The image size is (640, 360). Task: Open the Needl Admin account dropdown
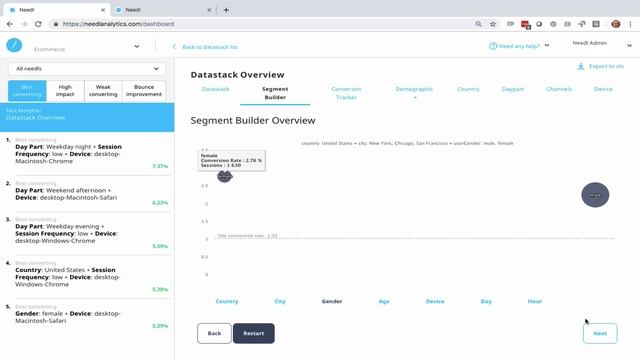(629, 45)
